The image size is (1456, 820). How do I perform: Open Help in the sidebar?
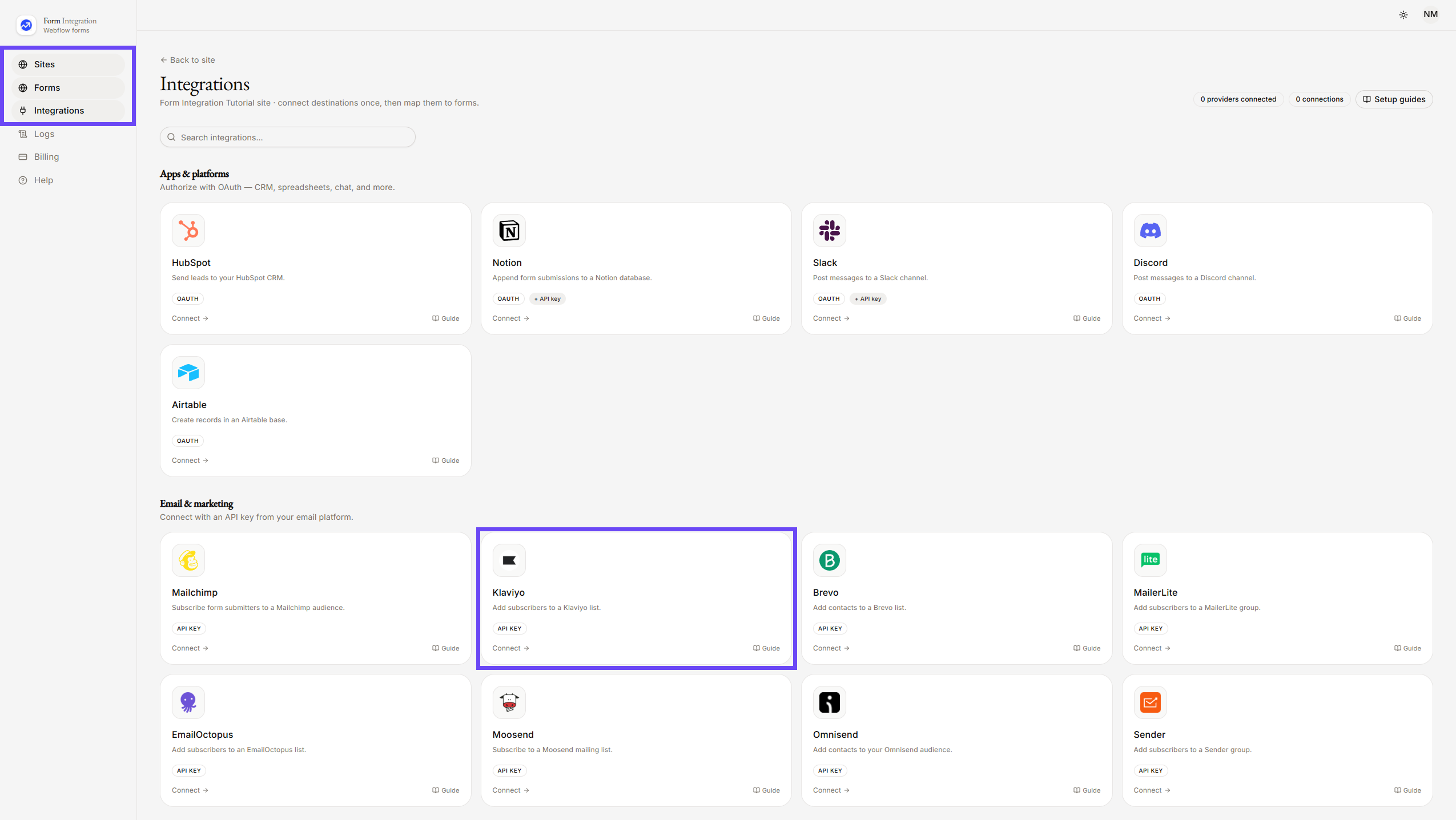pyautogui.click(x=68, y=180)
